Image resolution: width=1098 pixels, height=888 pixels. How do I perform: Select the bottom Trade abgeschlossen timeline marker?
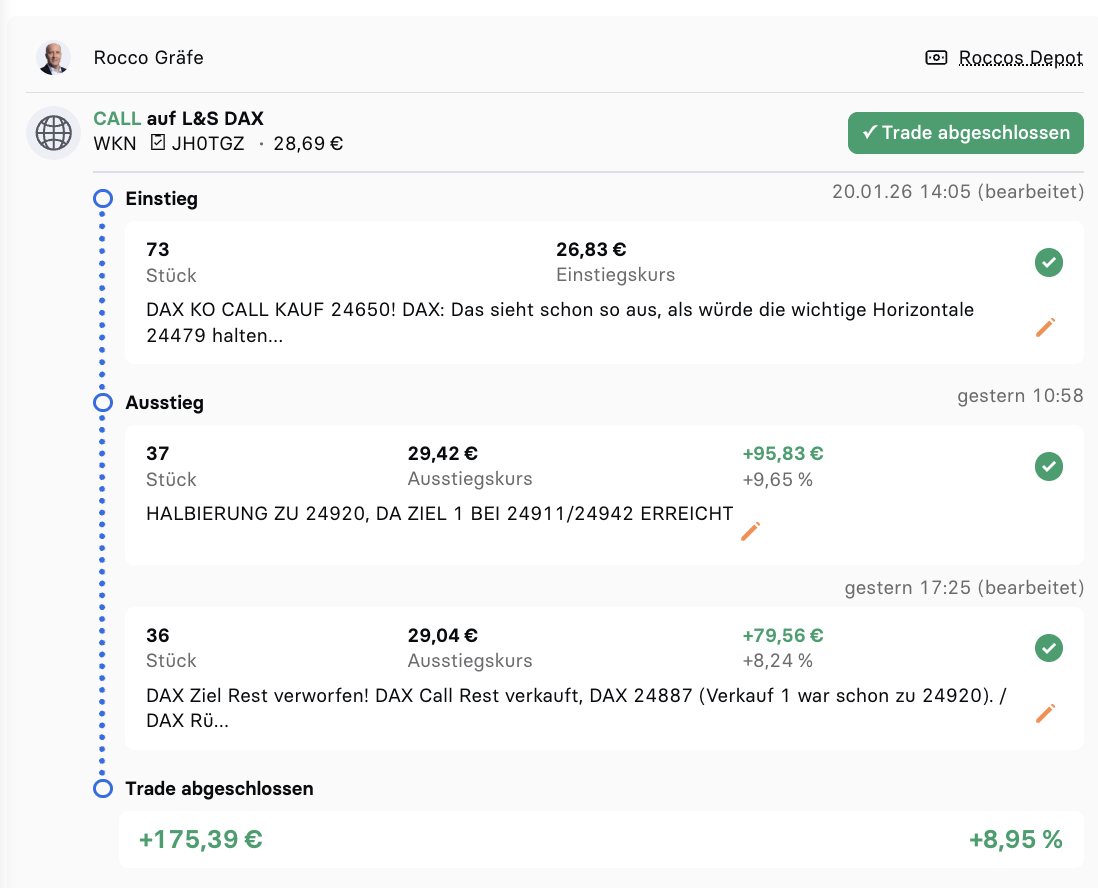coord(102,789)
